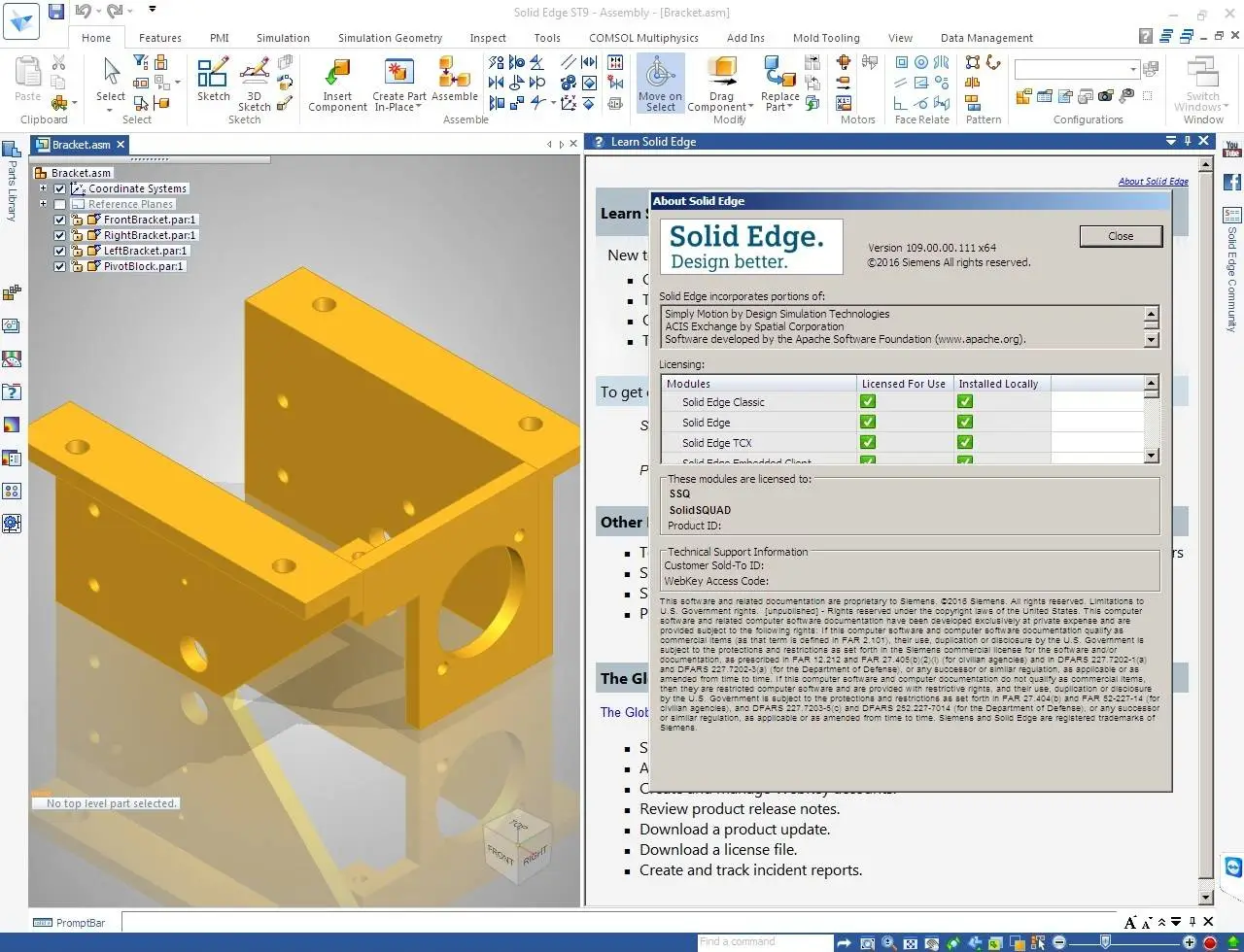Check Reference Planes visibility checkbox

60,204
